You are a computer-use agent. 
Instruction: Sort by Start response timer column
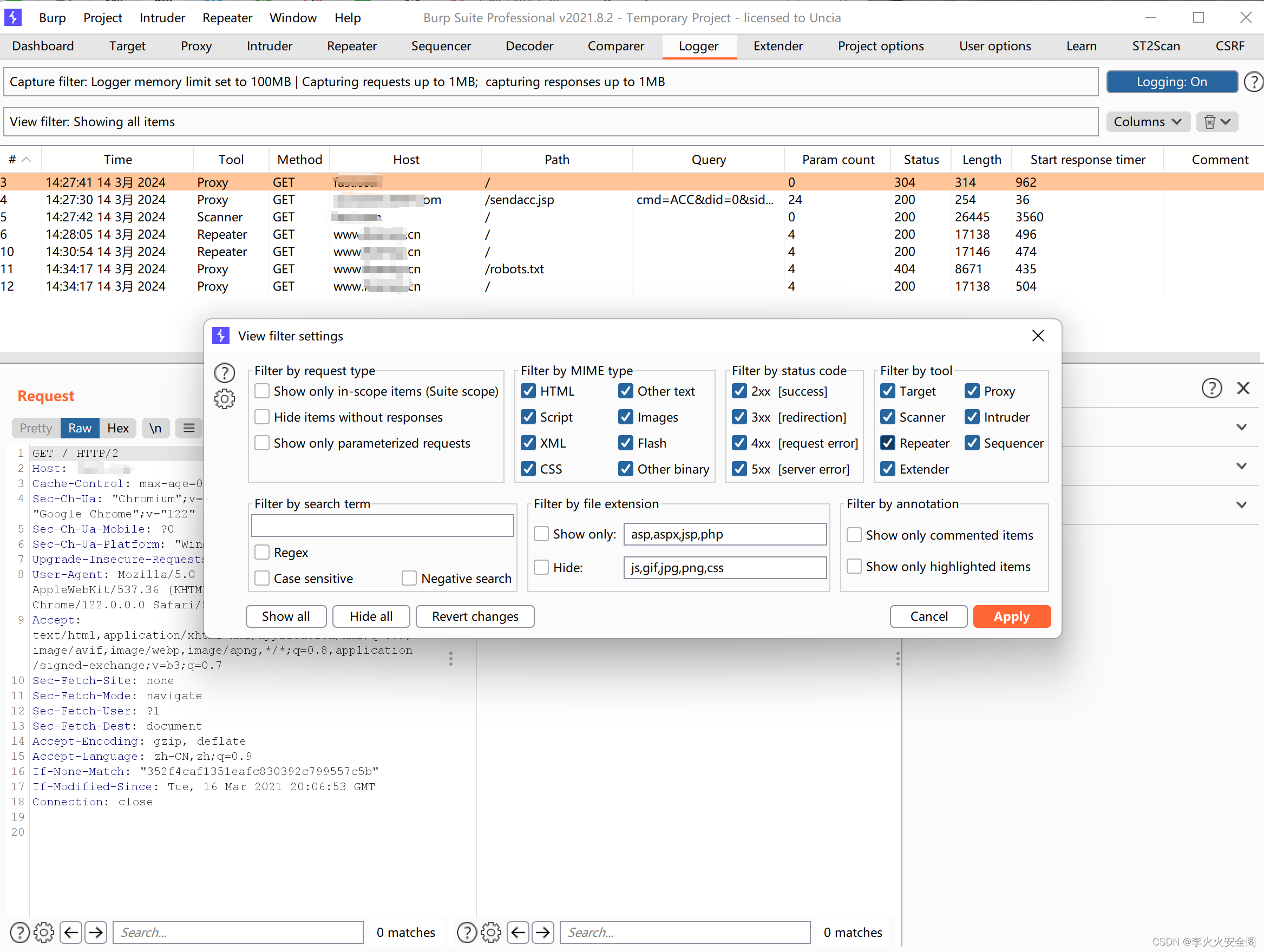(1088, 160)
